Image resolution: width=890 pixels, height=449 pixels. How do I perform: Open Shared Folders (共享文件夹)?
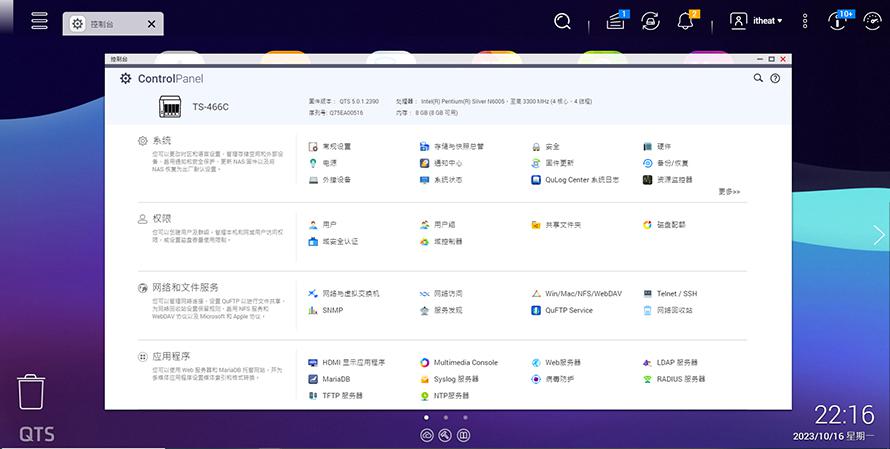click(556, 225)
